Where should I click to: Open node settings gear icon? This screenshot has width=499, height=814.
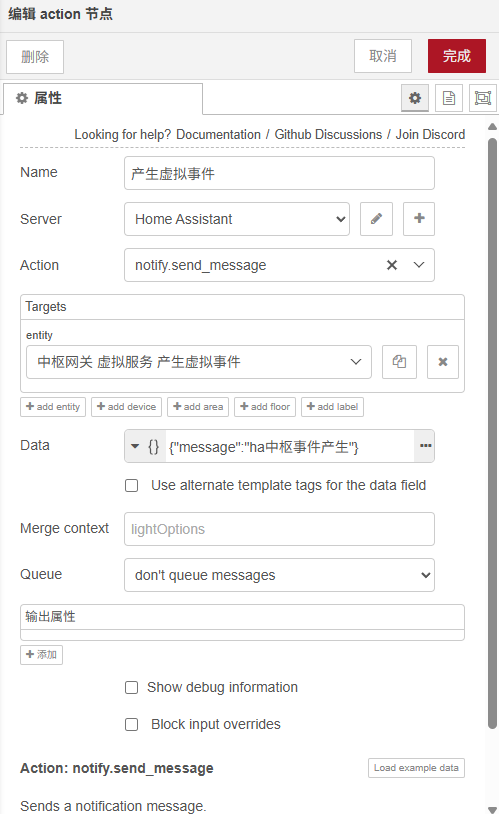tap(415, 98)
